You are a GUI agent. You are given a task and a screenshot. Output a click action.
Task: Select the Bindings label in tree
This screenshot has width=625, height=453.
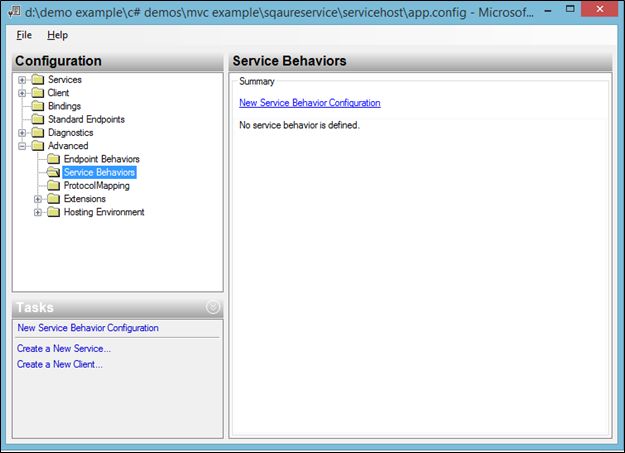(x=64, y=106)
